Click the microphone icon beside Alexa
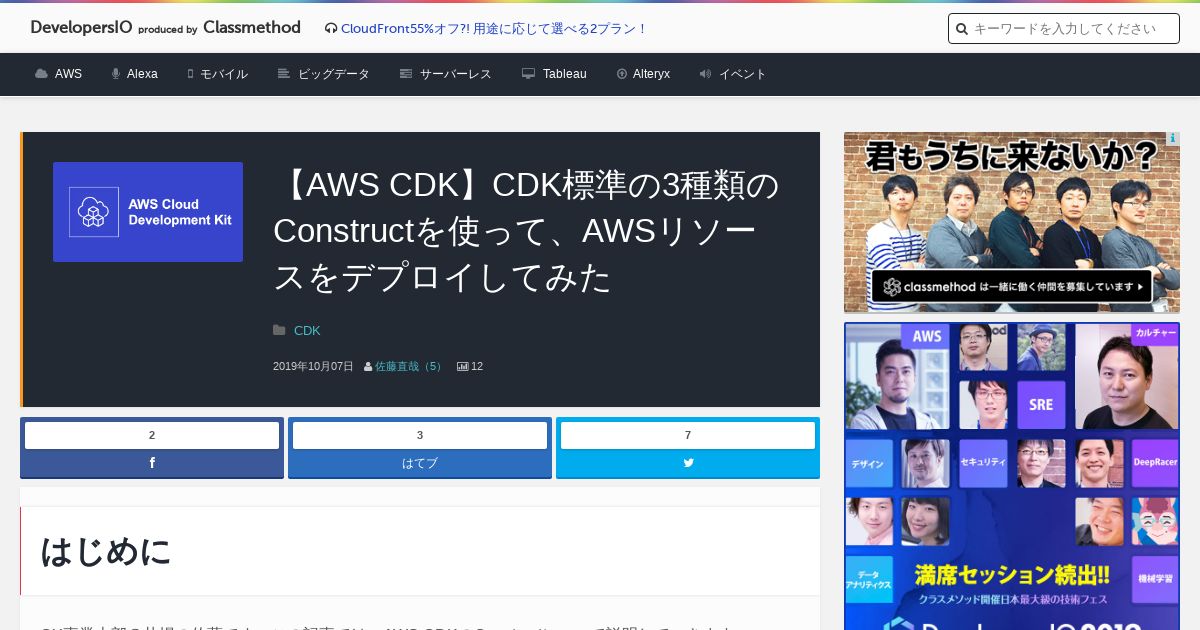This screenshot has height=630, width=1200. coord(116,74)
